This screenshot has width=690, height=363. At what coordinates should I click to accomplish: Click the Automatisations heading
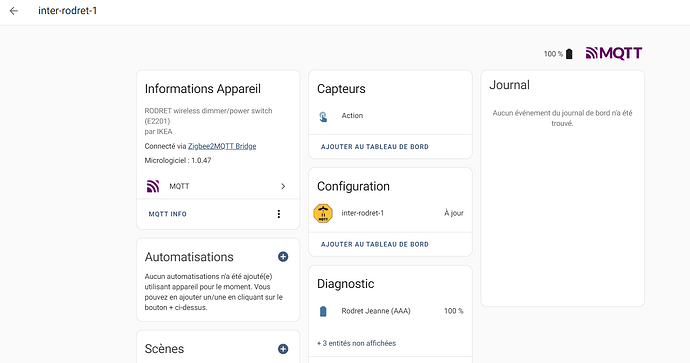tap(189, 257)
